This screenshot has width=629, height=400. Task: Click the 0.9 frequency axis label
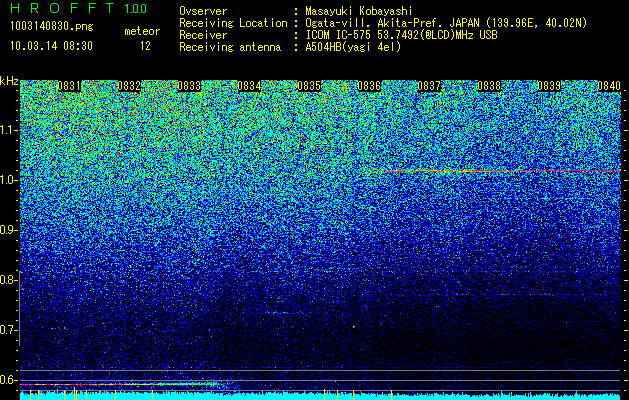click(x=7, y=230)
